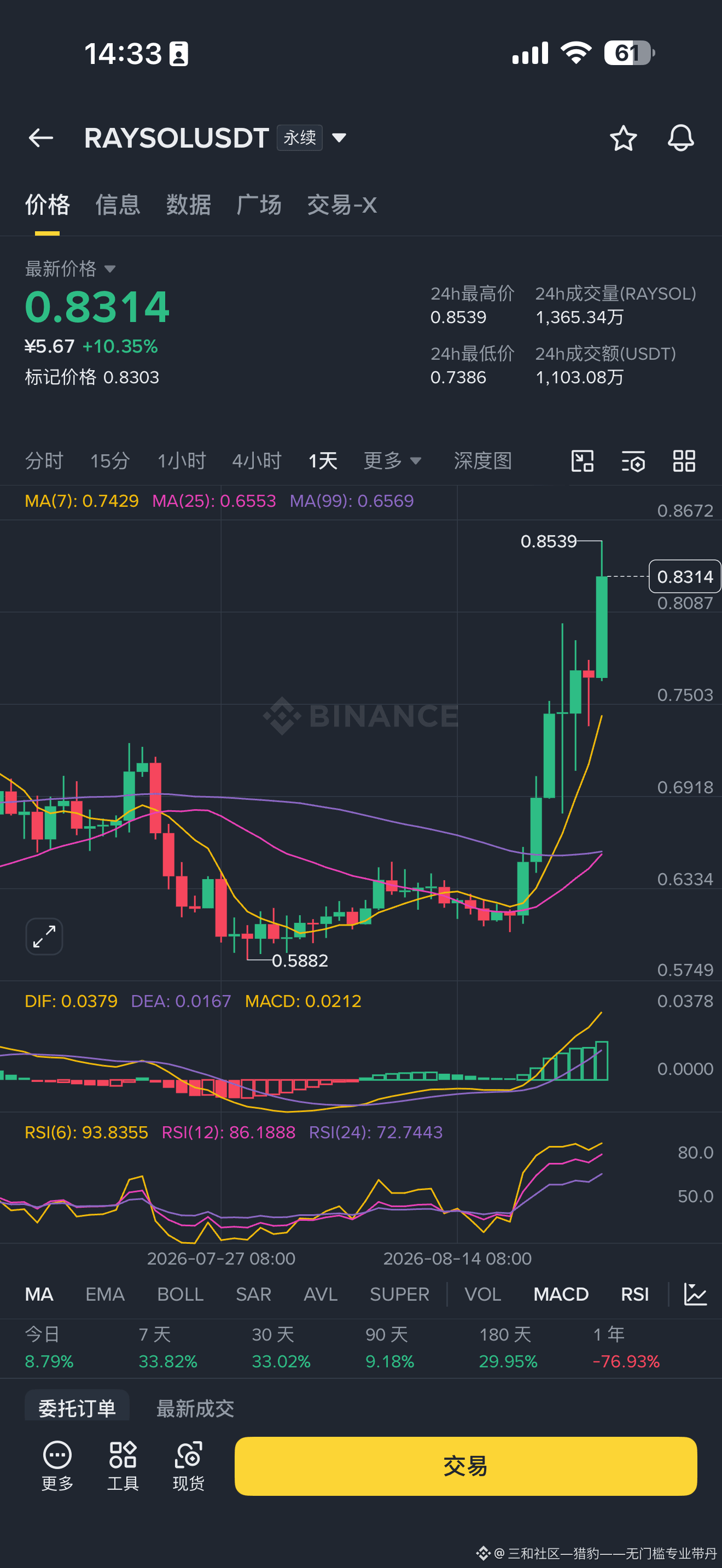Tap the latest green daily candle
Viewport: 722px width, 1568px height.
[x=602, y=627]
